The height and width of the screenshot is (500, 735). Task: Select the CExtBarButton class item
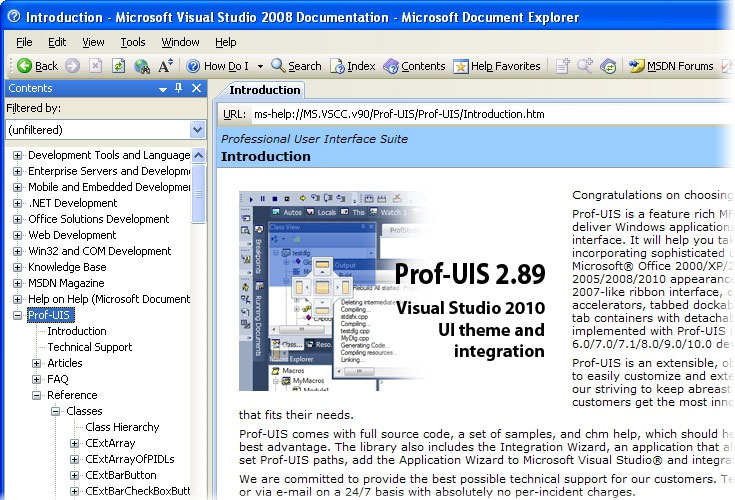click(x=121, y=475)
